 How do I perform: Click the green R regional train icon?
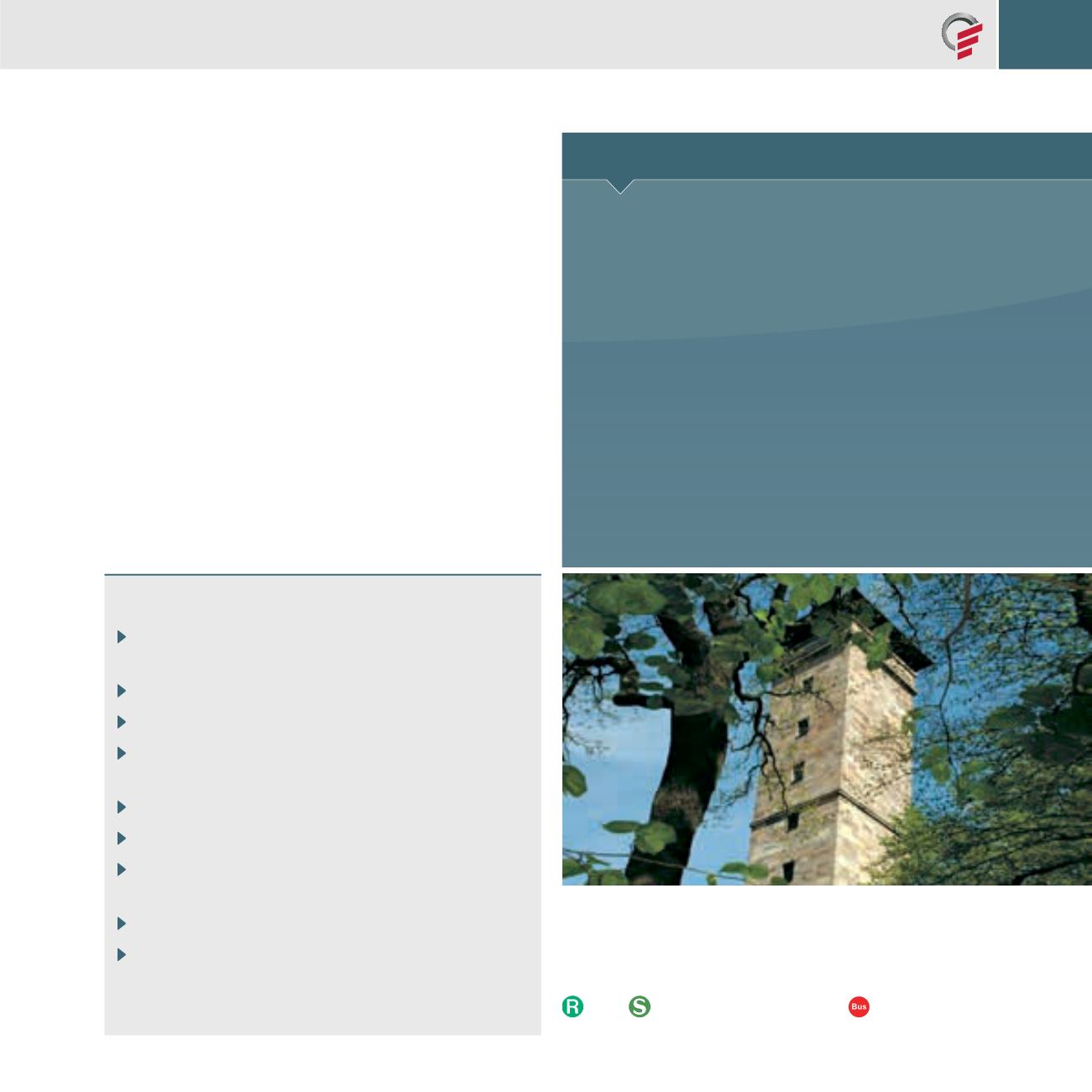tap(572, 1007)
